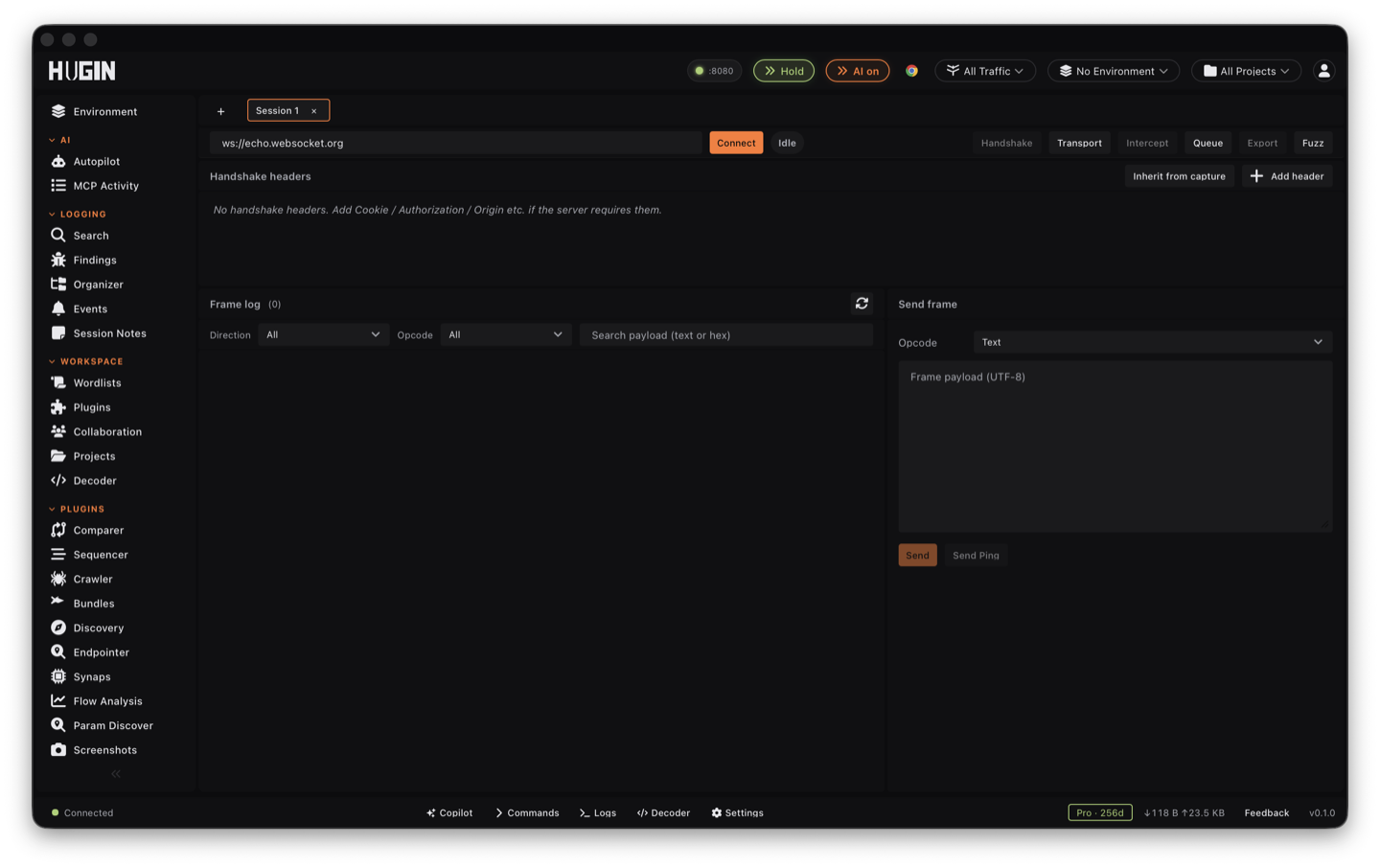
Task: Open the Screenshots camera icon
Action: pyautogui.click(x=58, y=750)
